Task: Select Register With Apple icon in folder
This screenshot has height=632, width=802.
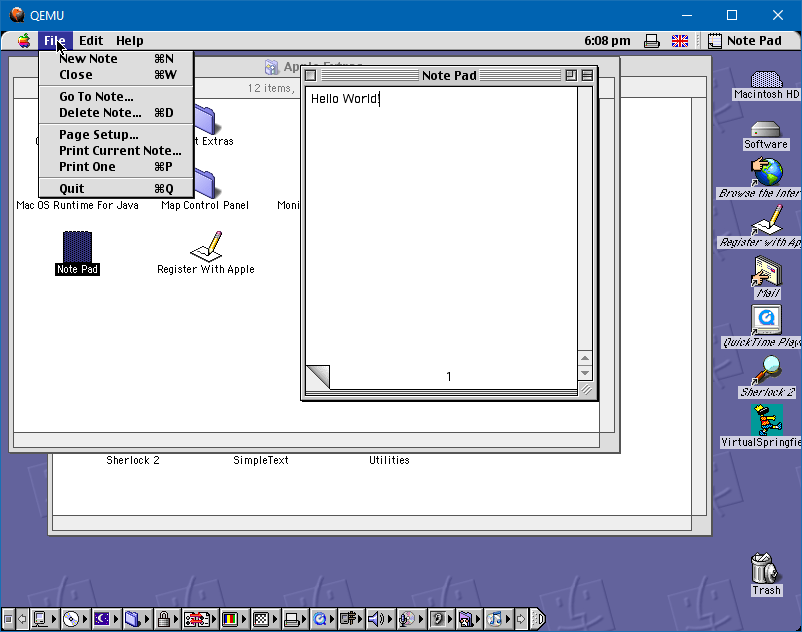Action: point(206,246)
